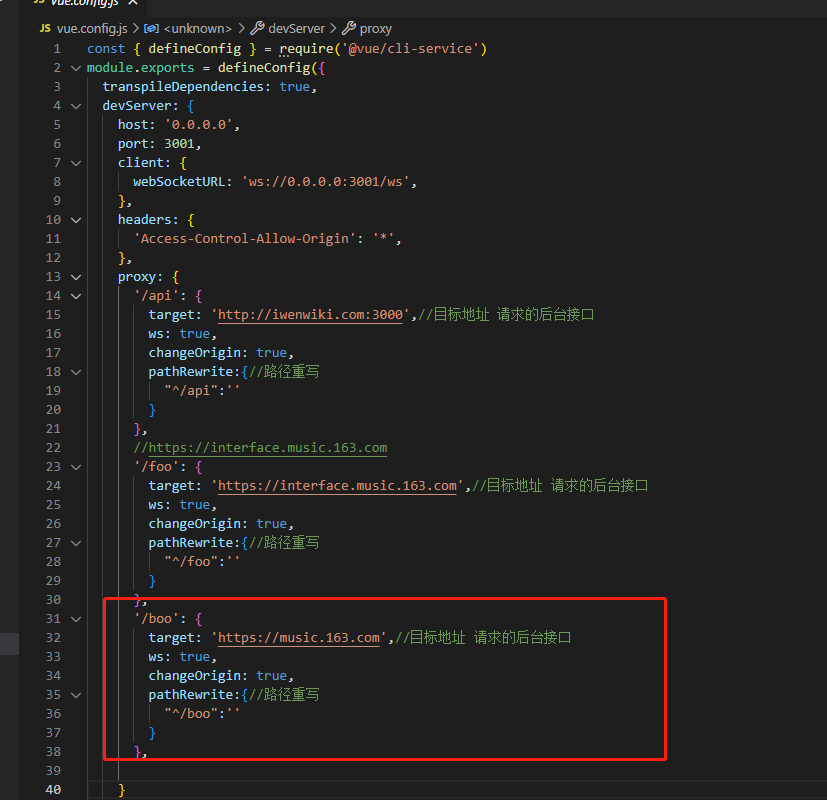827x800 pixels.
Task: Click the require call on line 1
Action: coord(306,49)
